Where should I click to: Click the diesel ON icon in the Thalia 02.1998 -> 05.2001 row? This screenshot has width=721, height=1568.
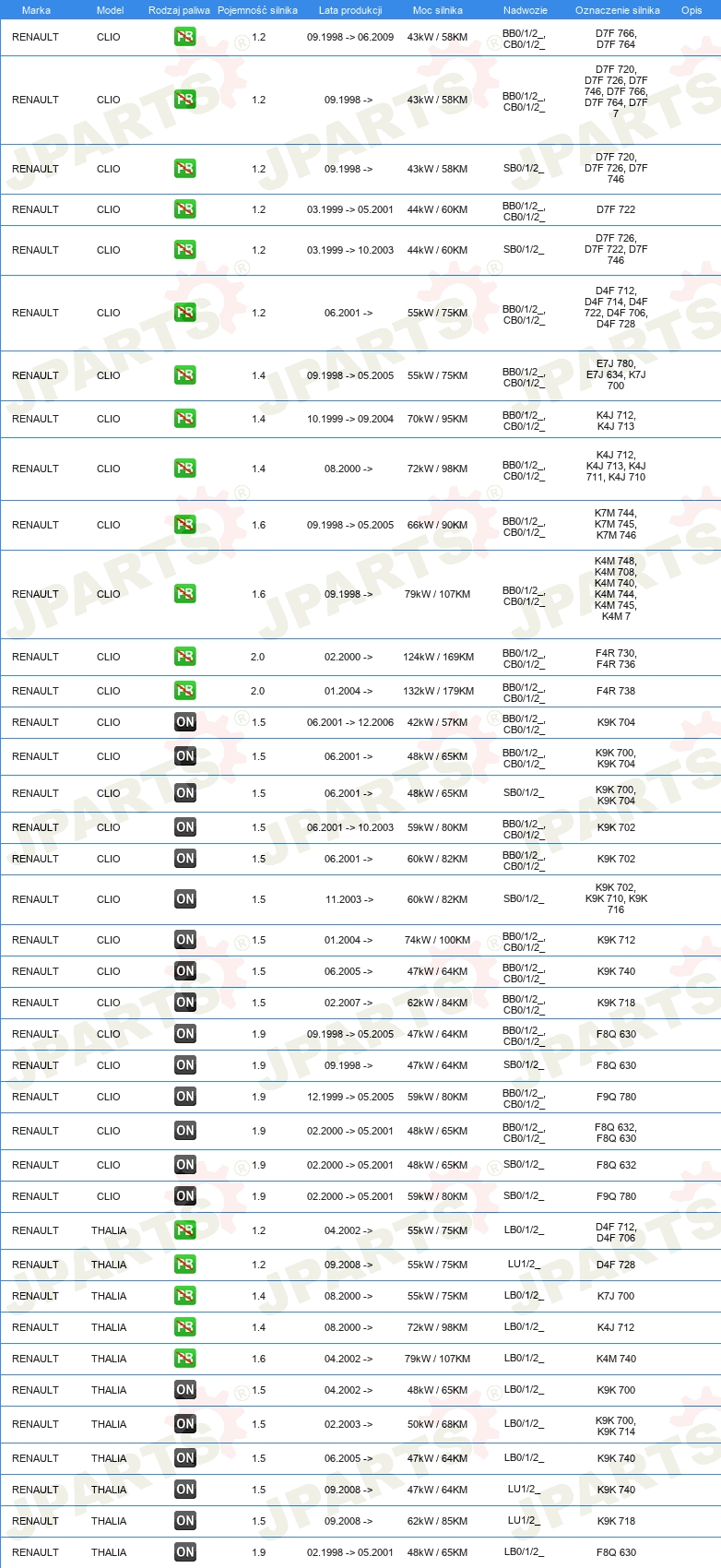click(x=184, y=1552)
